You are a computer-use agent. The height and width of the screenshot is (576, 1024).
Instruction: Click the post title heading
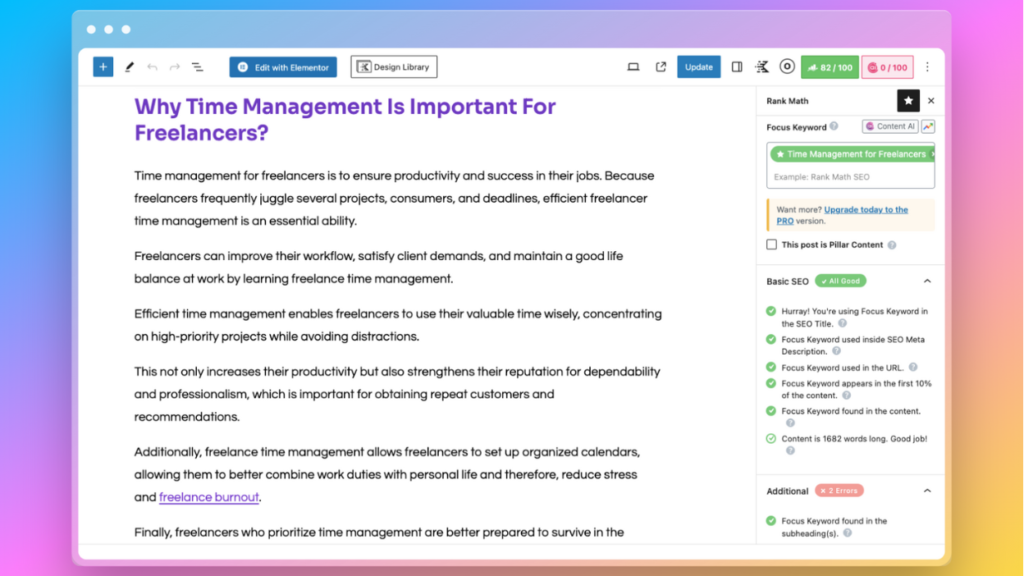pyautogui.click(x=345, y=120)
